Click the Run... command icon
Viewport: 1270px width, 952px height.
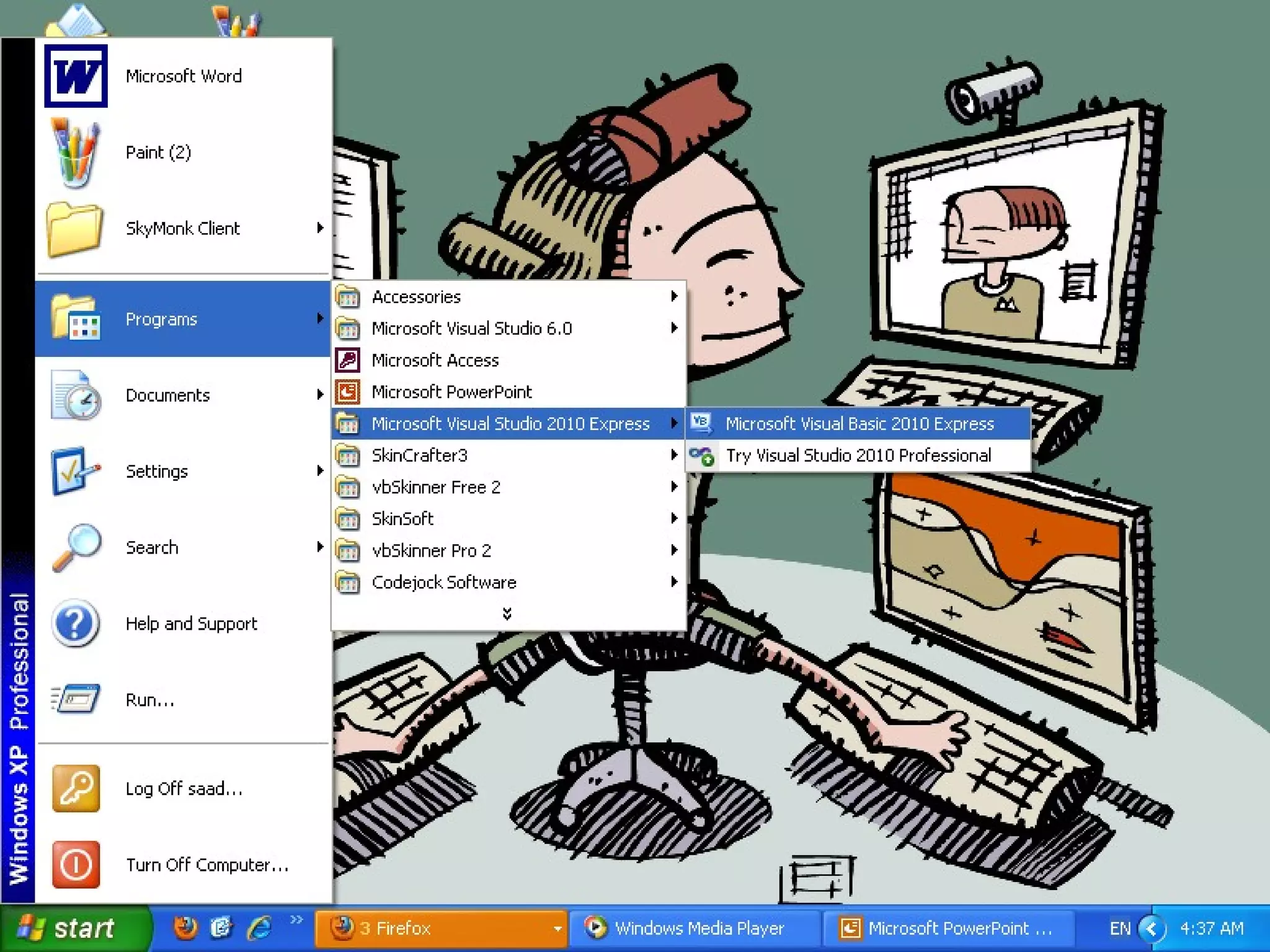pos(76,700)
